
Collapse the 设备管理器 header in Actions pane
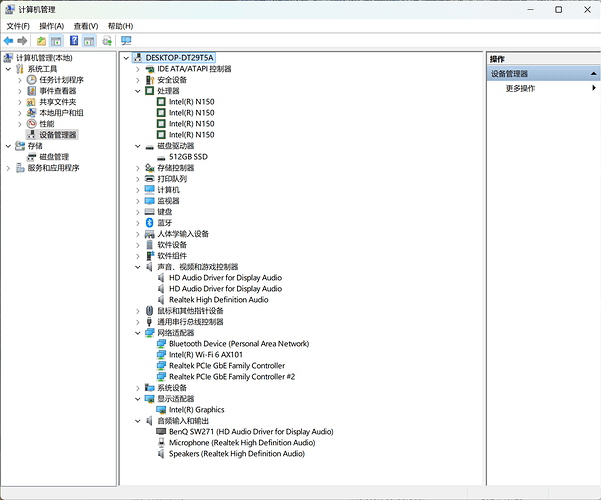coord(593,74)
